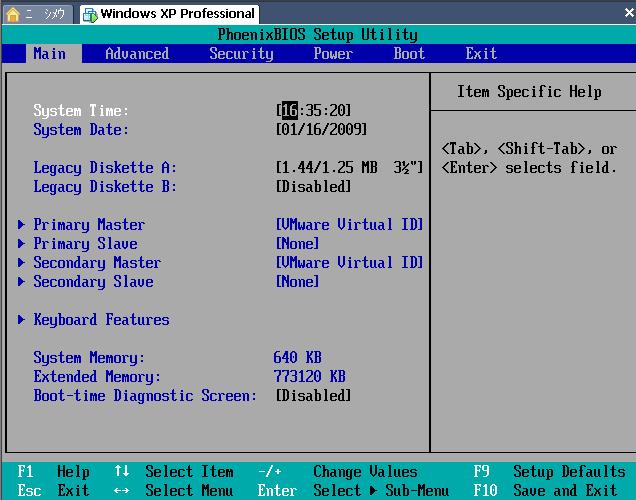Click the System Memory 640 KB value

pyautogui.click(x=297, y=357)
